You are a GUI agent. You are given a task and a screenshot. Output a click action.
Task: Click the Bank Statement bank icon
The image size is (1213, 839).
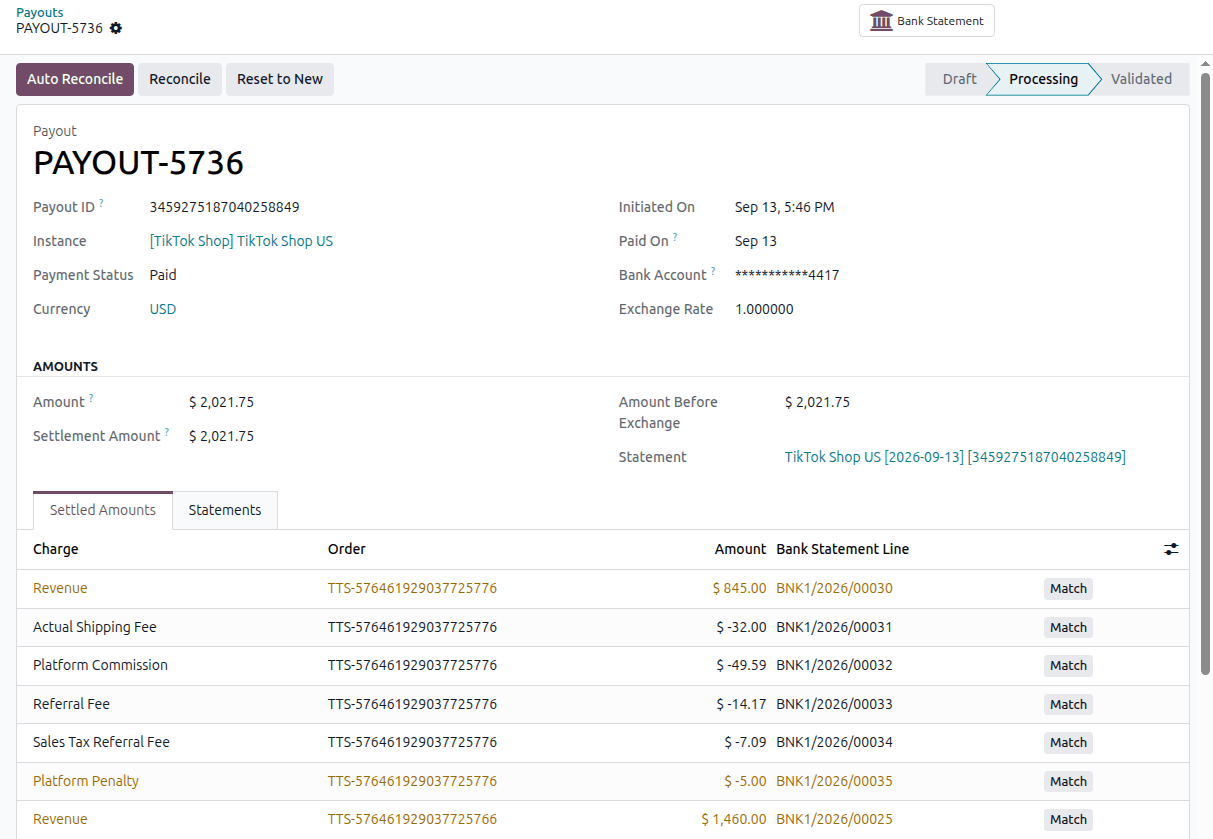[881, 20]
